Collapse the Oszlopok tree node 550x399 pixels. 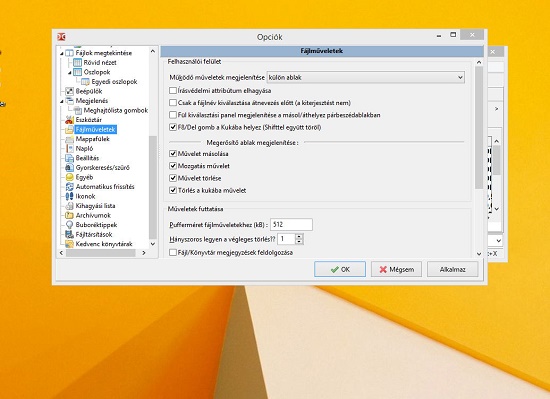pyautogui.click(x=70, y=73)
